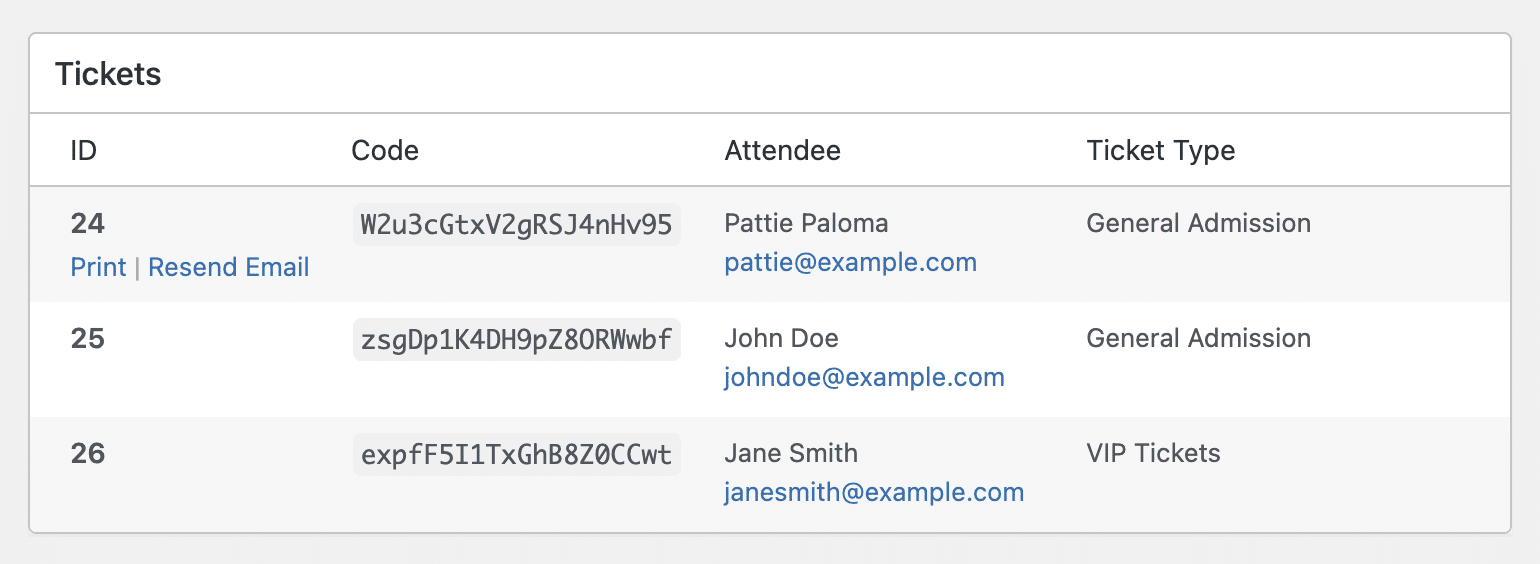The width and height of the screenshot is (1540, 564).
Task: Click the Code column header
Action: (x=385, y=150)
